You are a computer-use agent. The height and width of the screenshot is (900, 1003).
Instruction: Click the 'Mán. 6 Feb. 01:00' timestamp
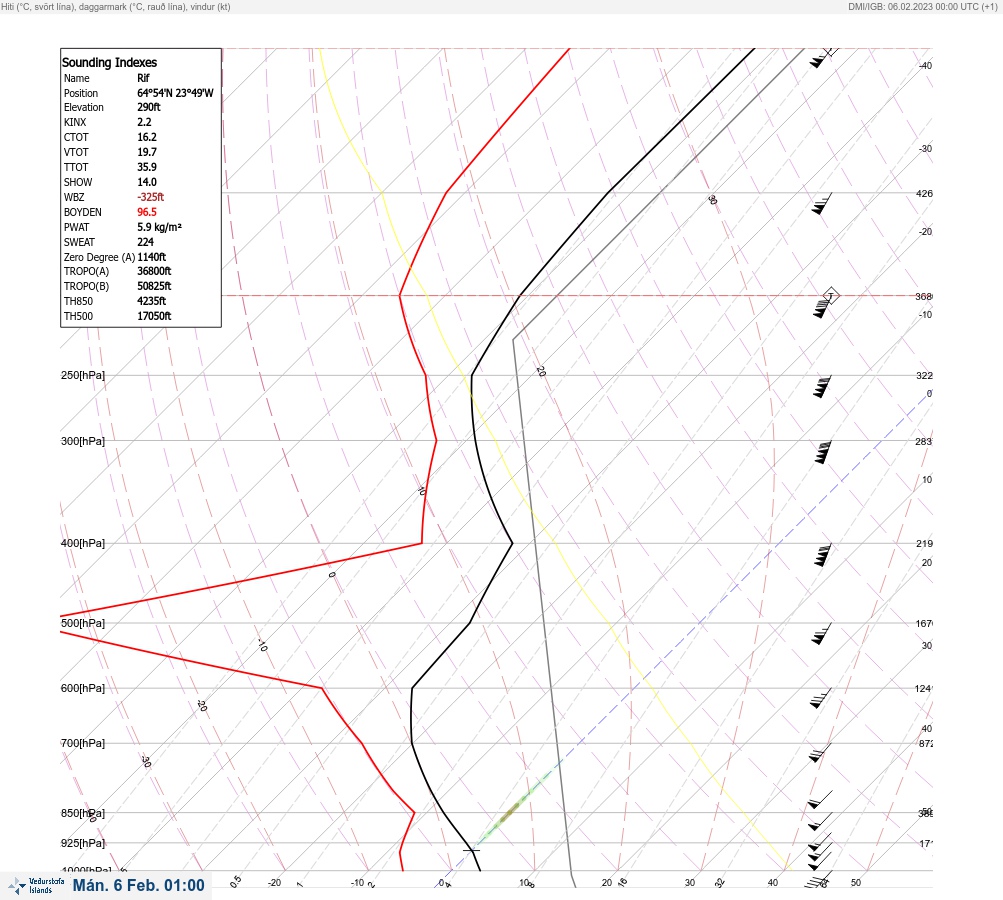138,885
